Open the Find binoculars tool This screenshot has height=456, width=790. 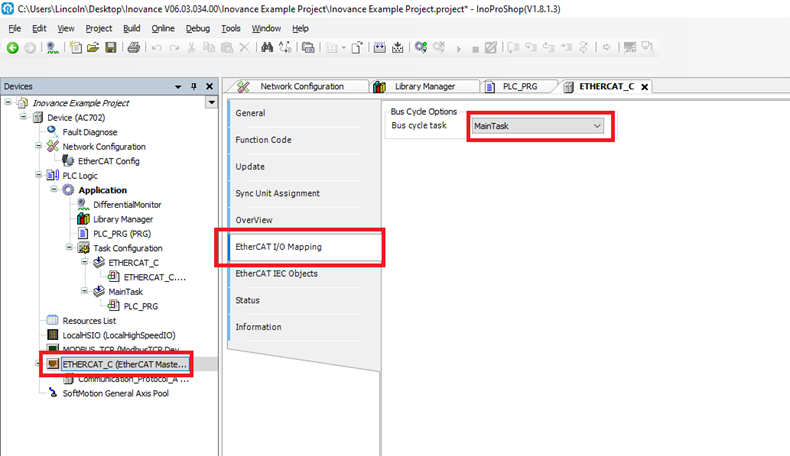tap(264, 47)
